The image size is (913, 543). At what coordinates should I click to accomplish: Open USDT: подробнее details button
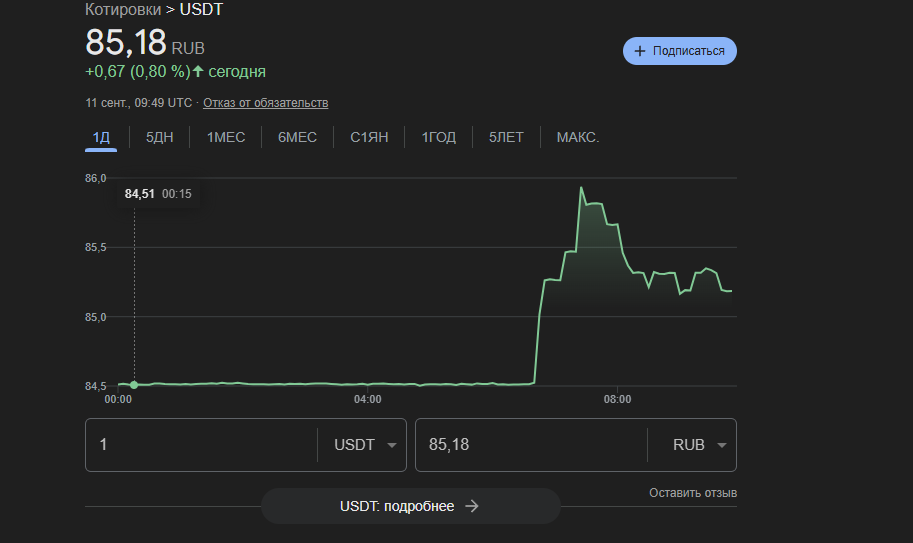411,506
